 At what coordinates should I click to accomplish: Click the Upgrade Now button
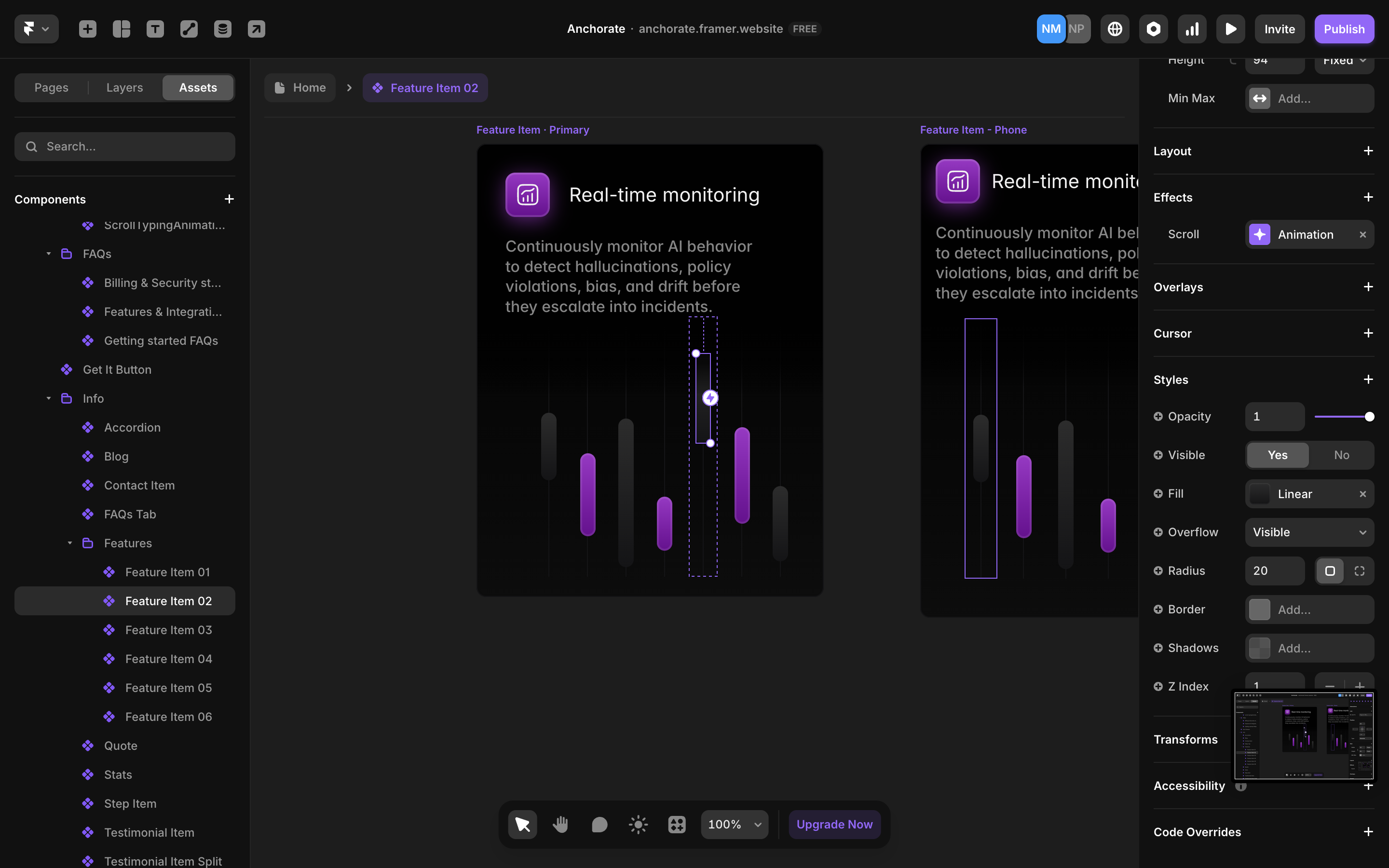834,825
